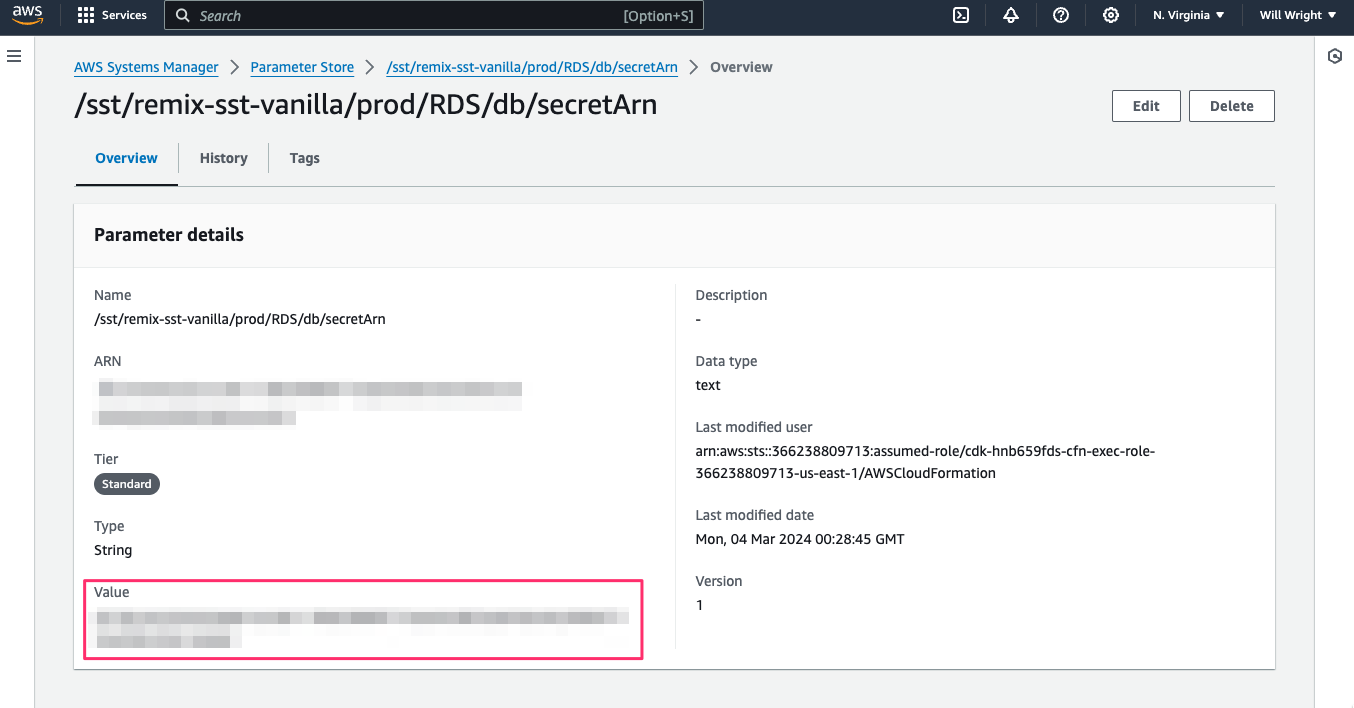
Task: Open the settings gear in the top bar
Action: pyautogui.click(x=1111, y=15)
